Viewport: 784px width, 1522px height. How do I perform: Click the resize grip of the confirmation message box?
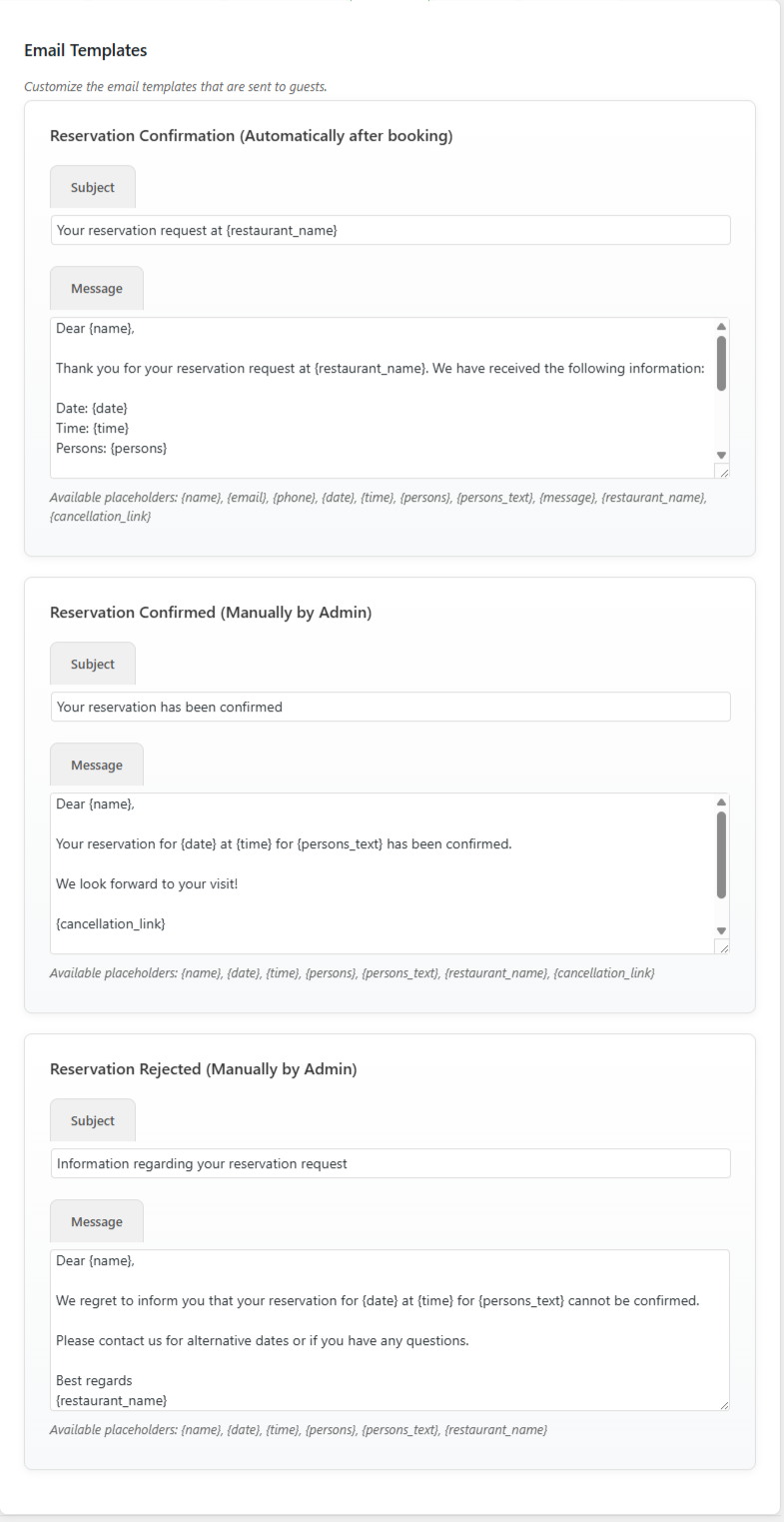point(726,470)
